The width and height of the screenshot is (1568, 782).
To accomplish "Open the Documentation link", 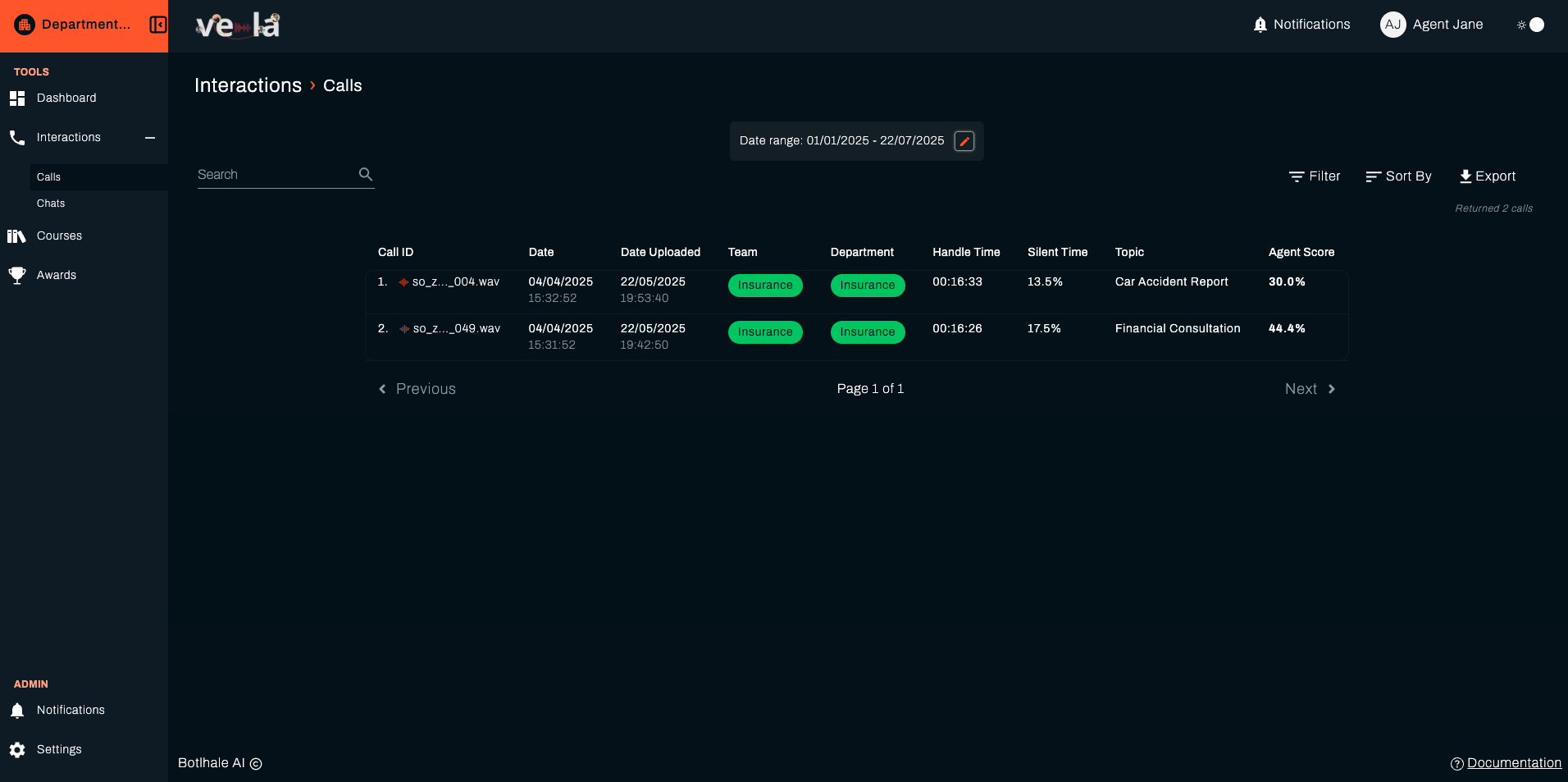I will (1513, 763).
